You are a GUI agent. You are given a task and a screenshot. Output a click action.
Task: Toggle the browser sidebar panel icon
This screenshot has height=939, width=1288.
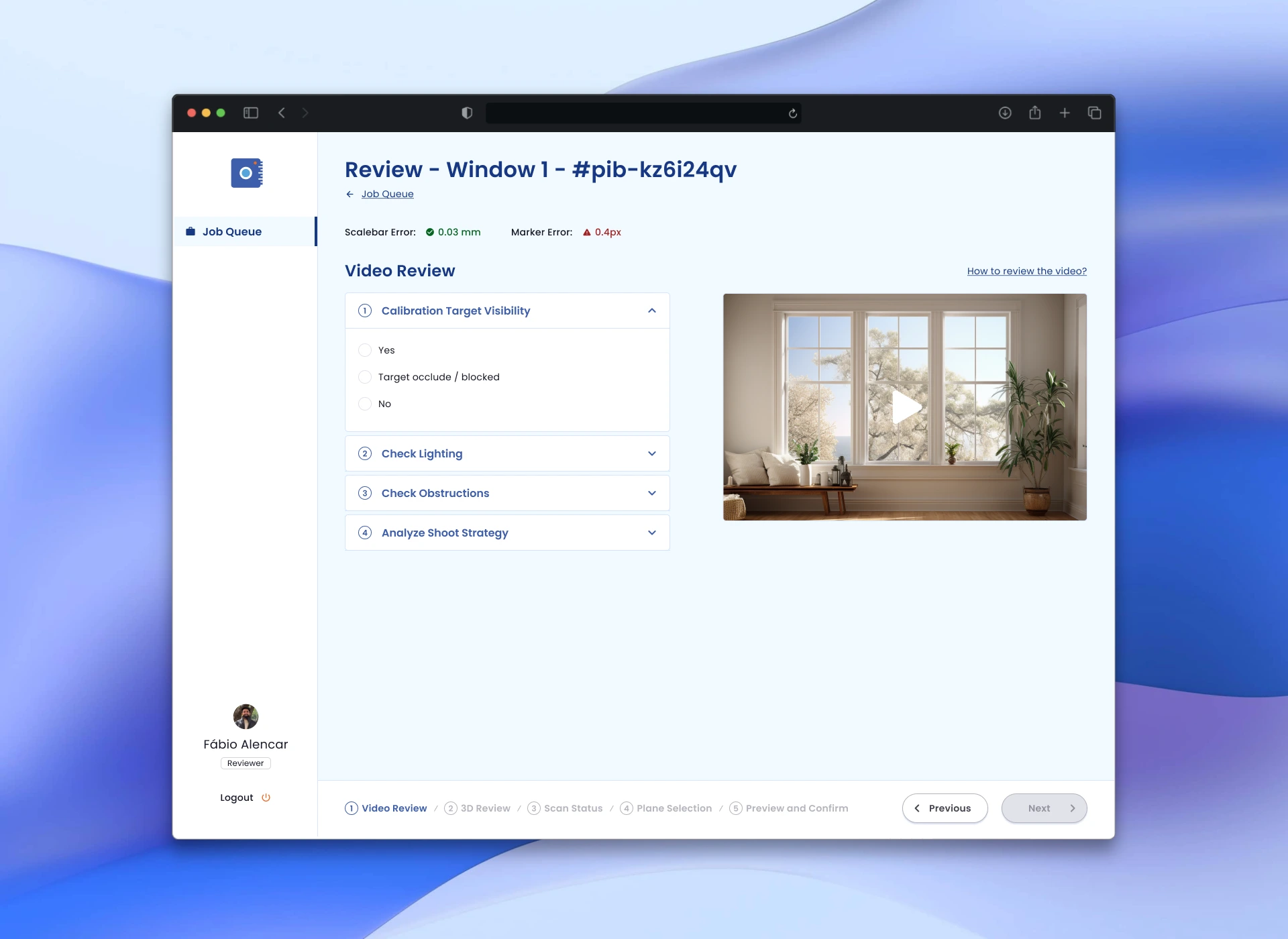point(251,113)
